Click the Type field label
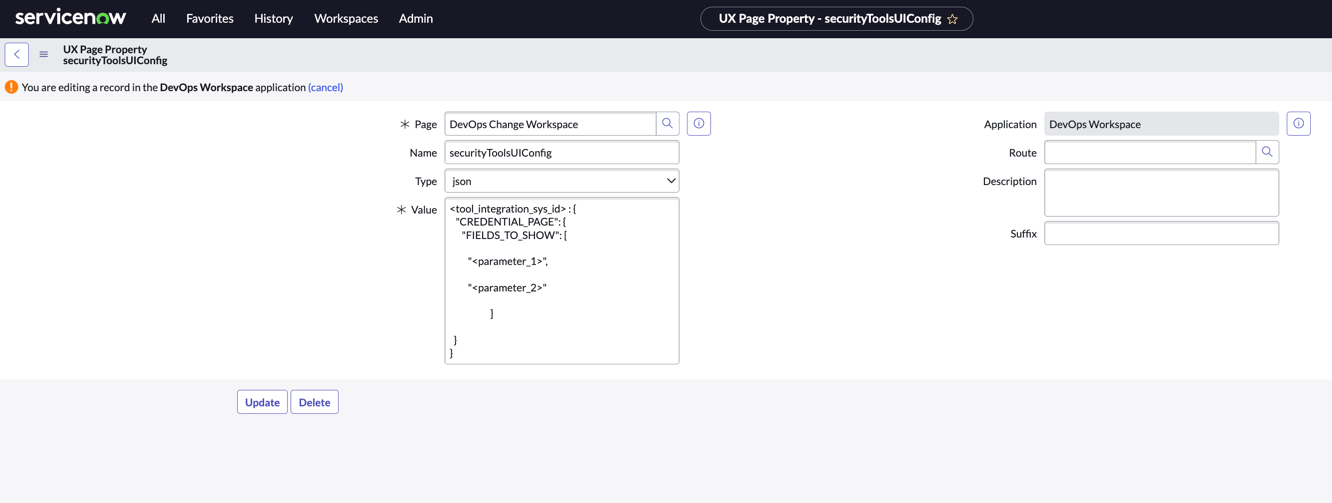Viewport: 1332px width, 503px height. [426, 181]
